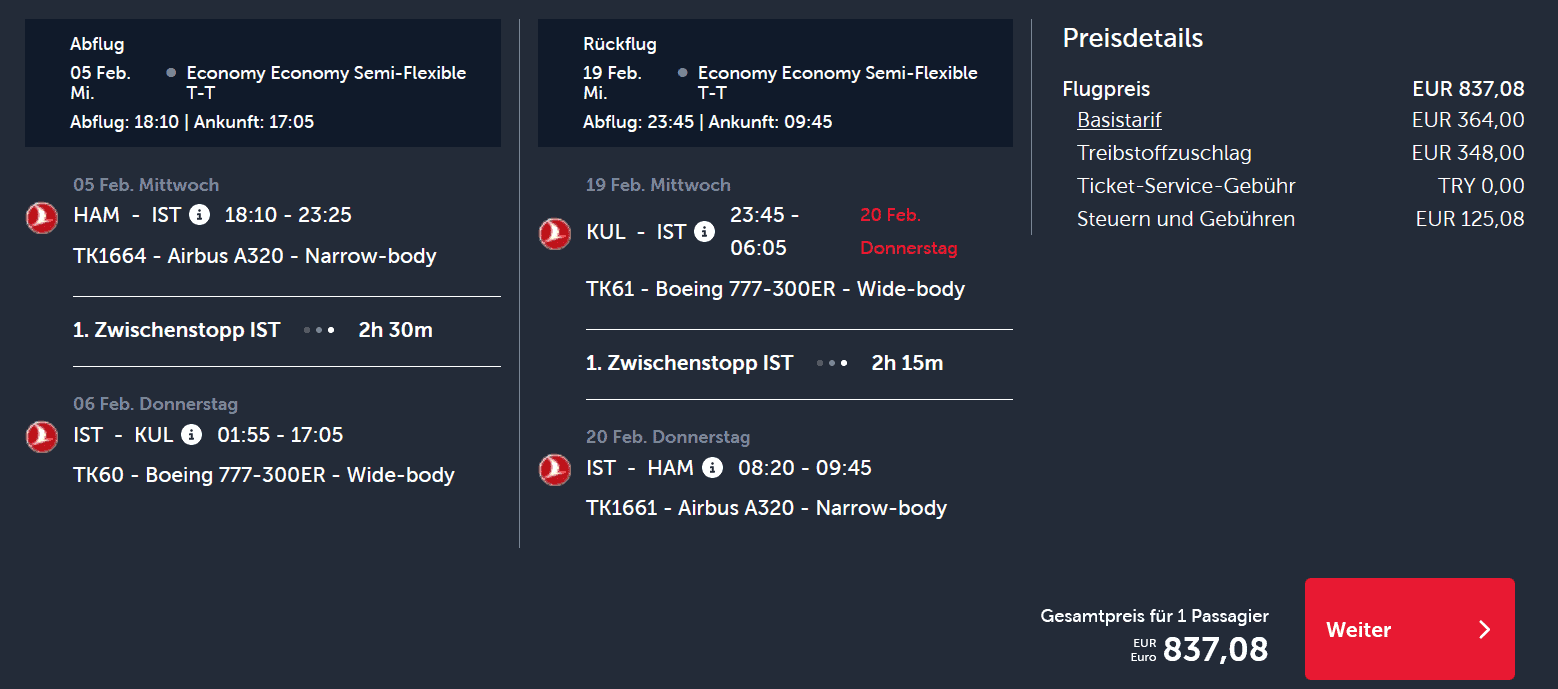The height and width of the screenshot is (689, 1558).
Task: Click the info icon next to KUL - IST
Action: (x=705, y=232)
